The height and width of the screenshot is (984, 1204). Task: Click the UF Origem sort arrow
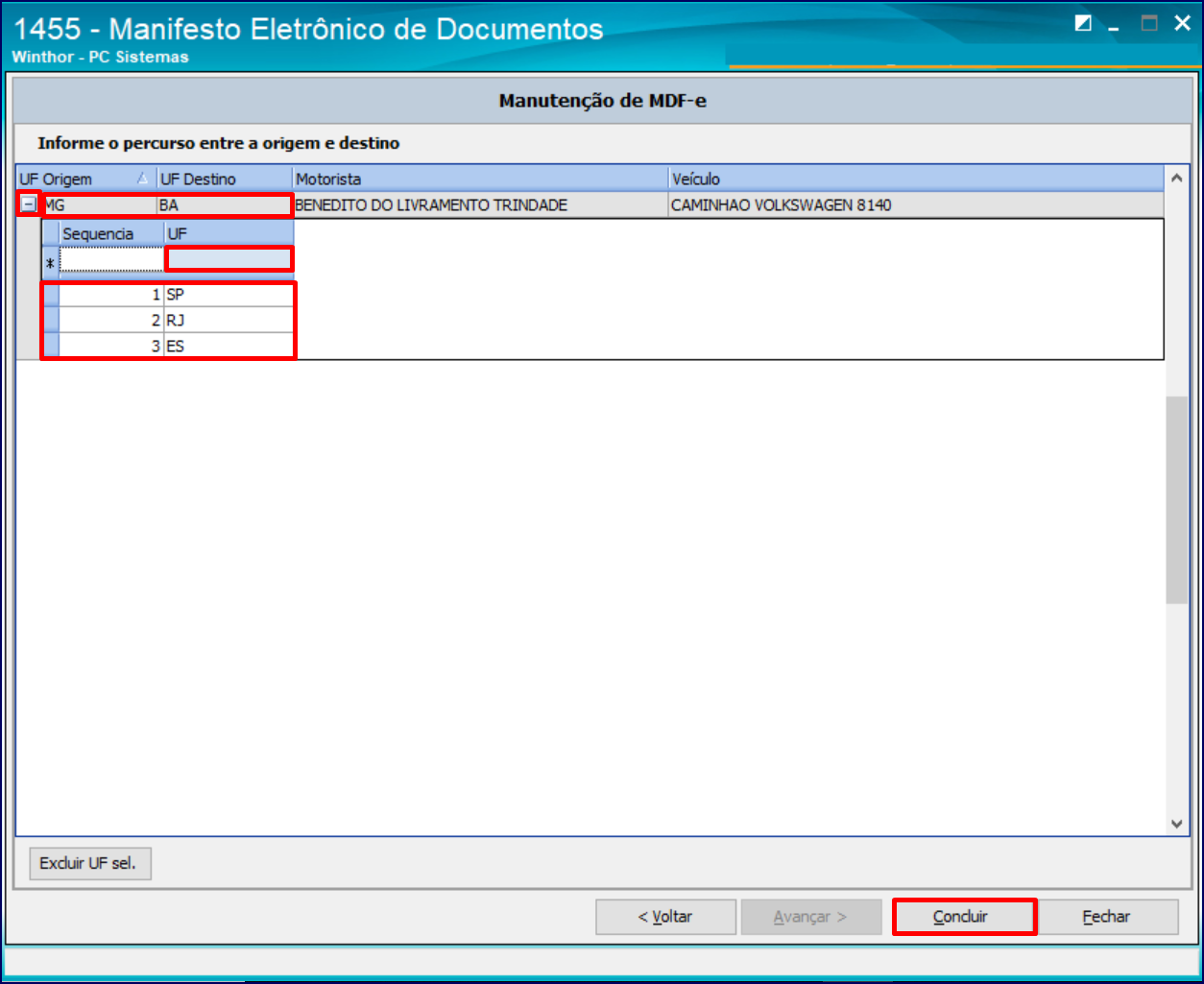(142, 179)
